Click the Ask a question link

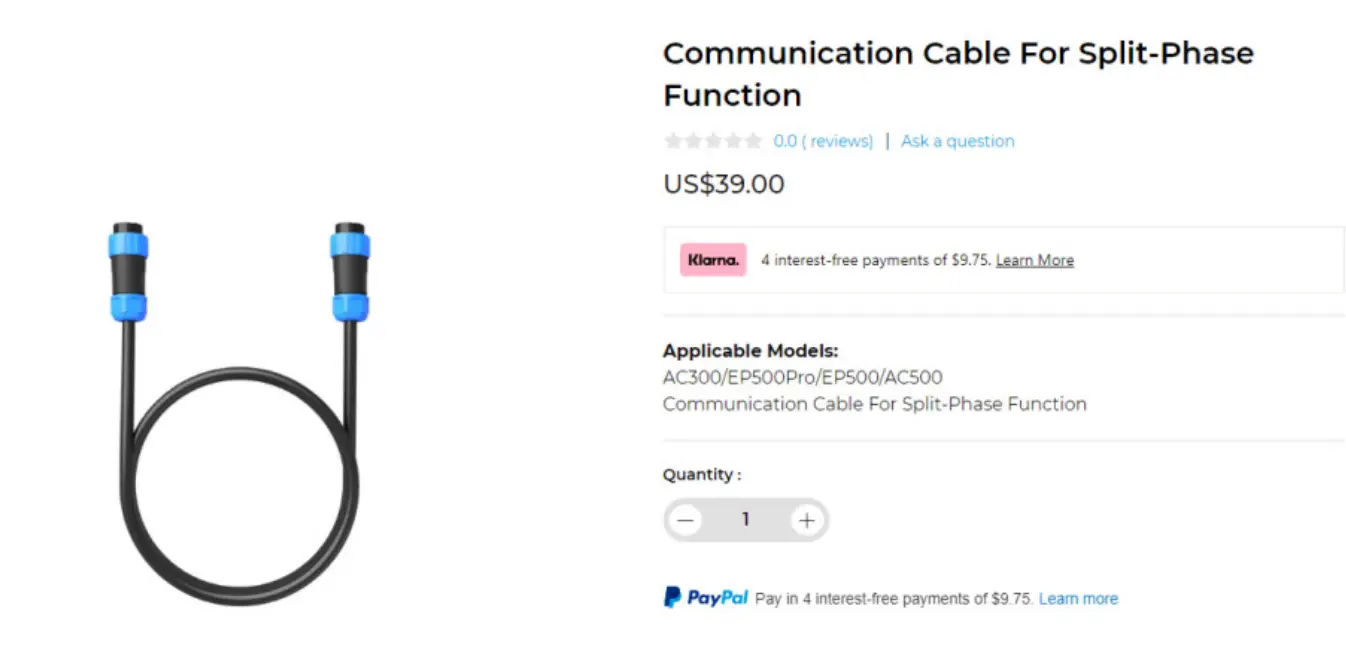click(957, 141)
